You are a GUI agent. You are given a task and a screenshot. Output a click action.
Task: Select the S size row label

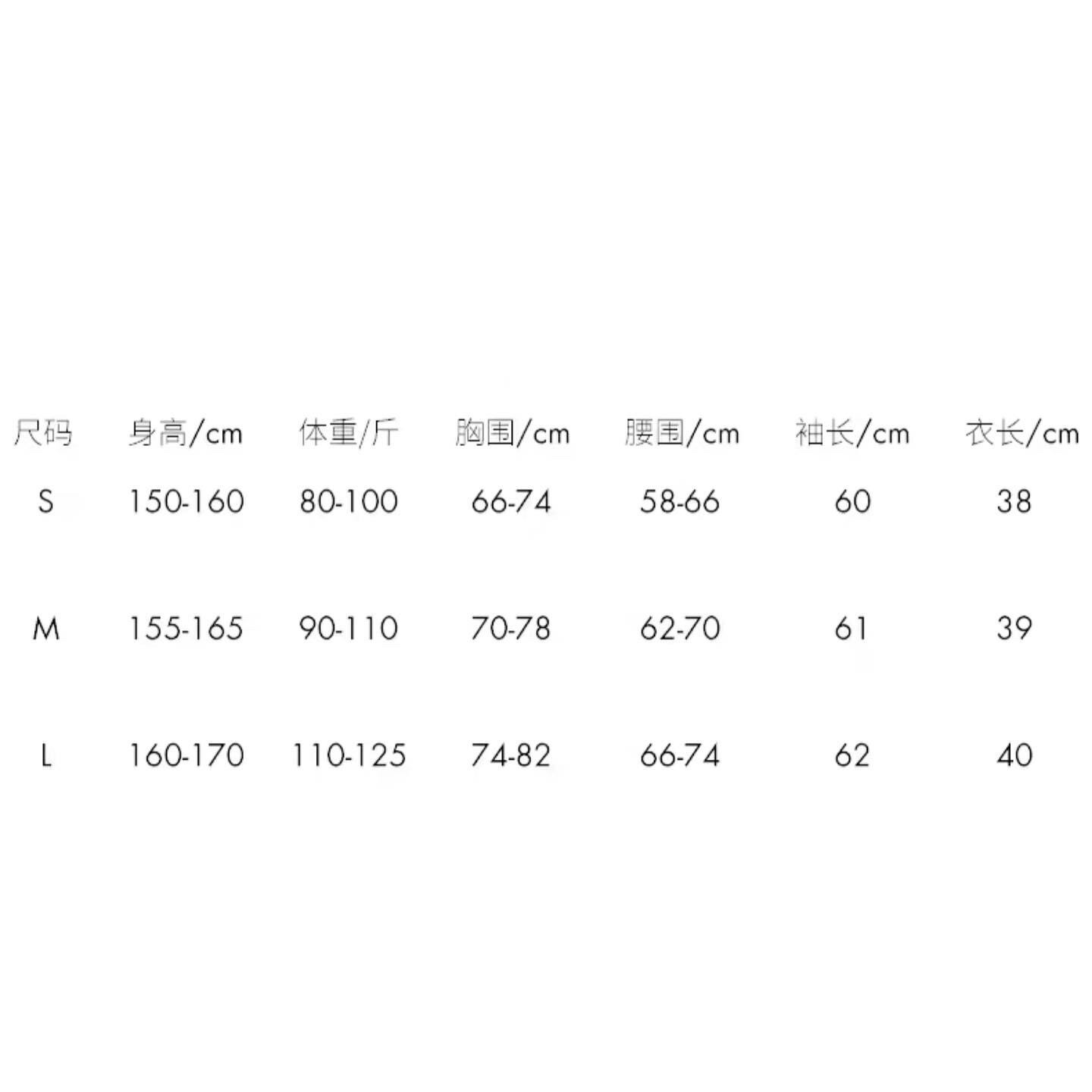(45, 501)
